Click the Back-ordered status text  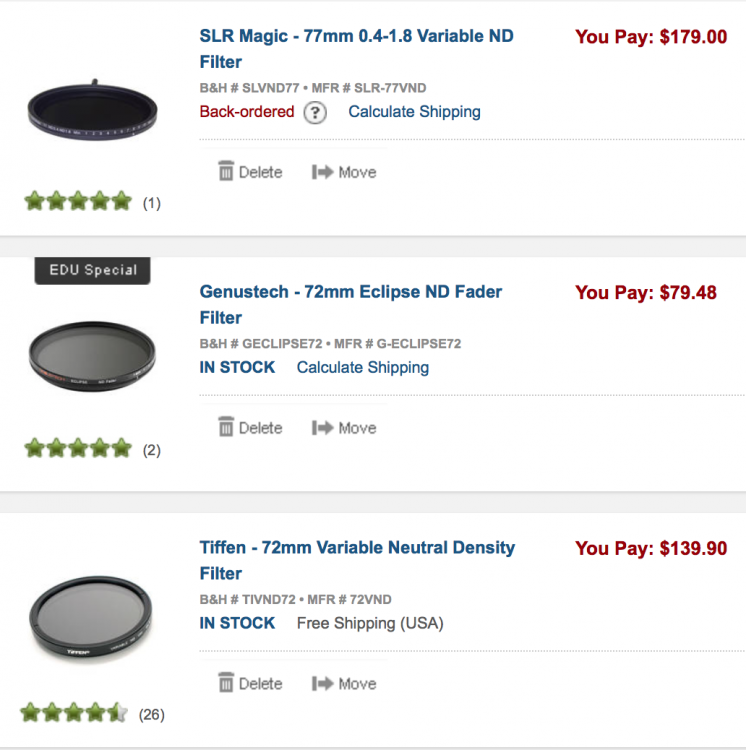point(247,112)
